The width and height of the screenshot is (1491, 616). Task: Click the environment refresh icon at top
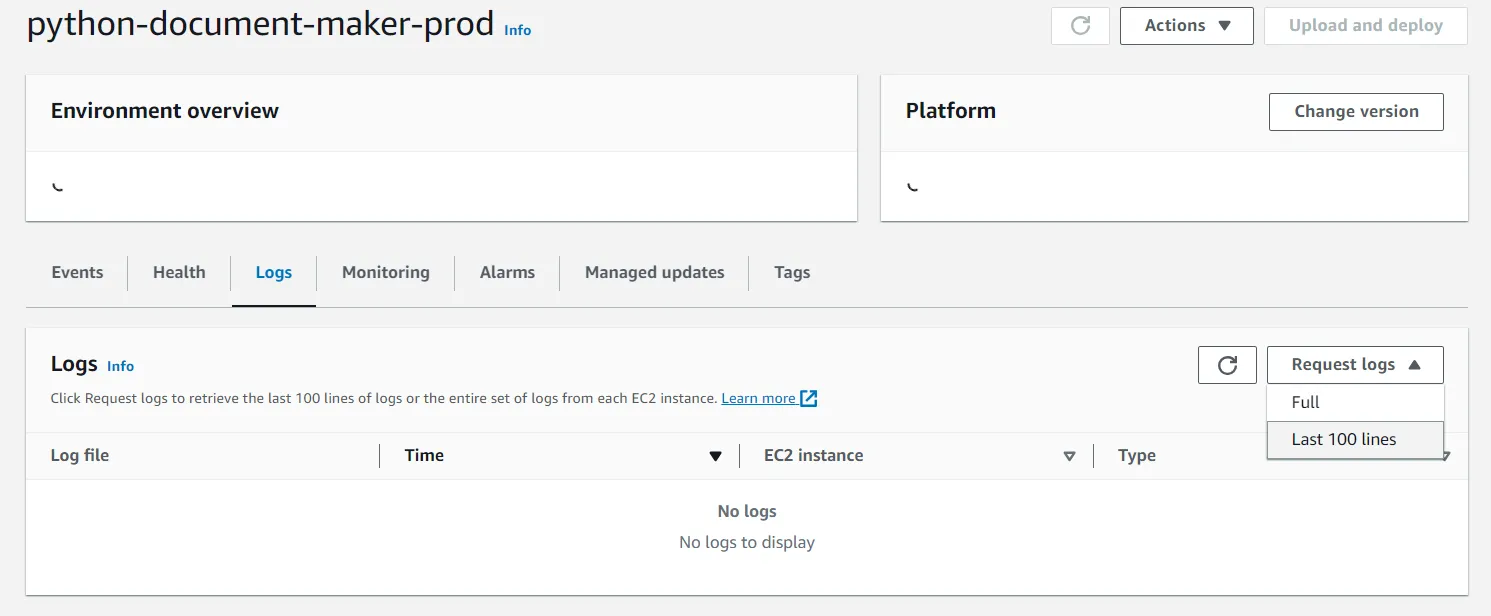tap(1080, 26)
